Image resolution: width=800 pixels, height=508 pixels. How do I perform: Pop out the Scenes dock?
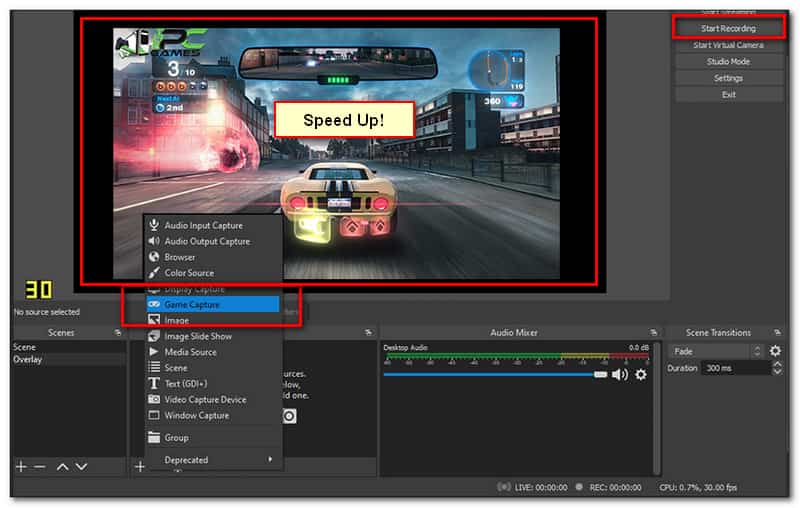pyautogui.click(x=118, y=332)
